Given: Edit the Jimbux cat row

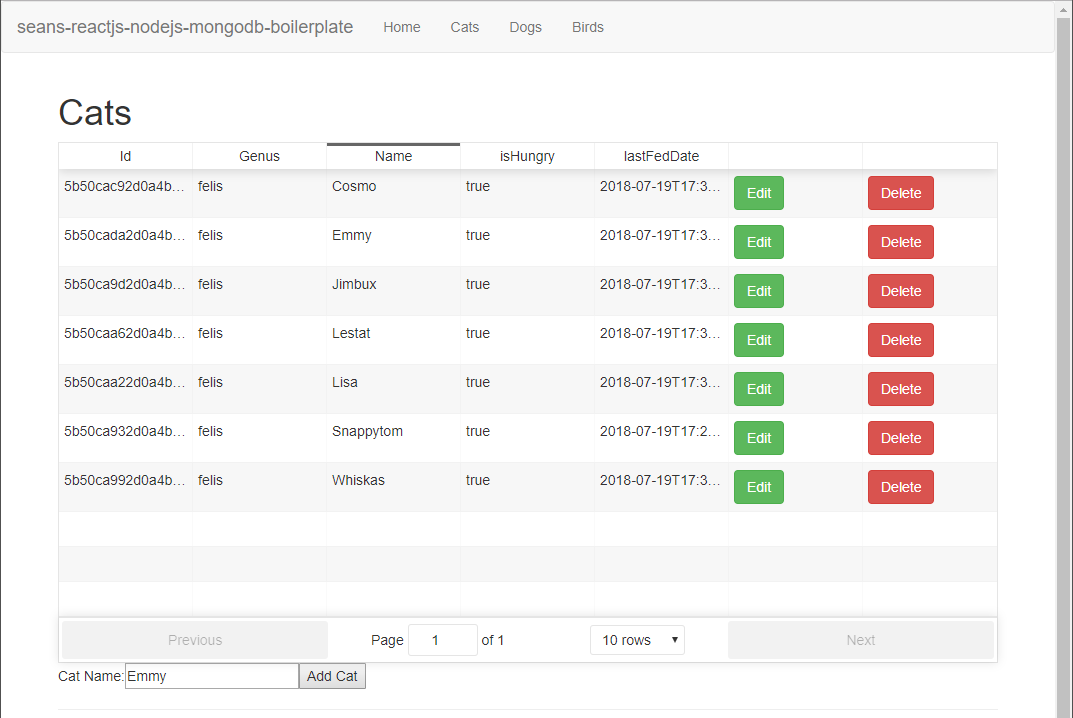Looking at the screenshot, I should tap(759, 291).
